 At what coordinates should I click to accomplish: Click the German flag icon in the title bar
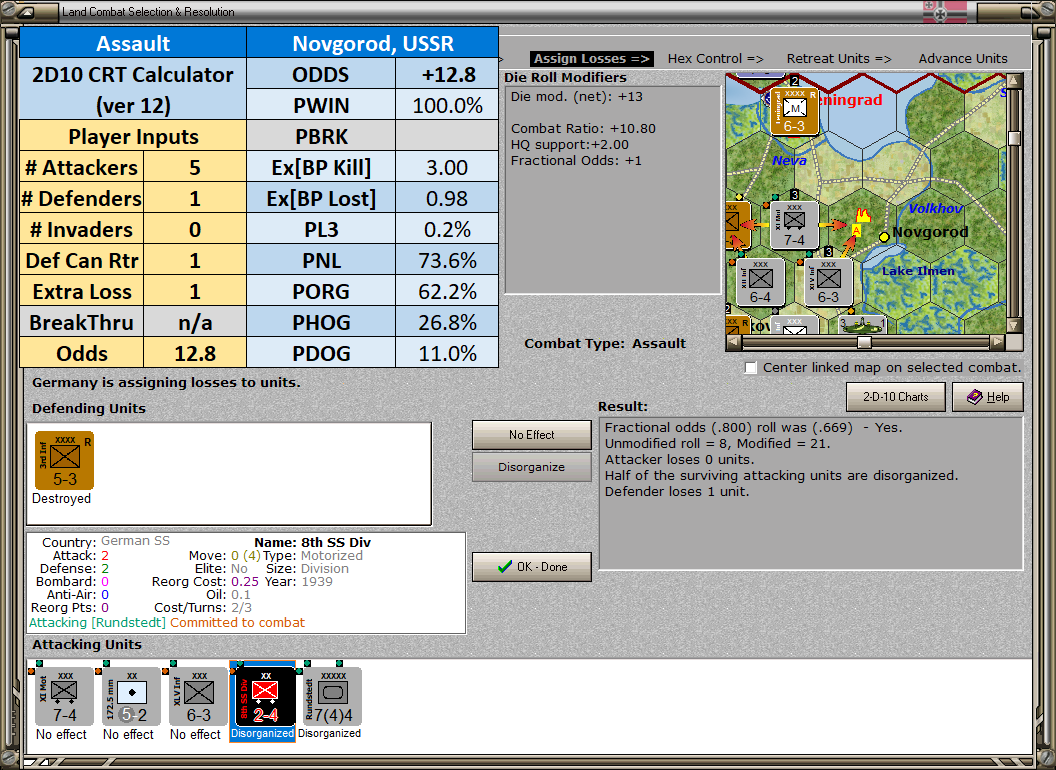(x=944, y=11)
